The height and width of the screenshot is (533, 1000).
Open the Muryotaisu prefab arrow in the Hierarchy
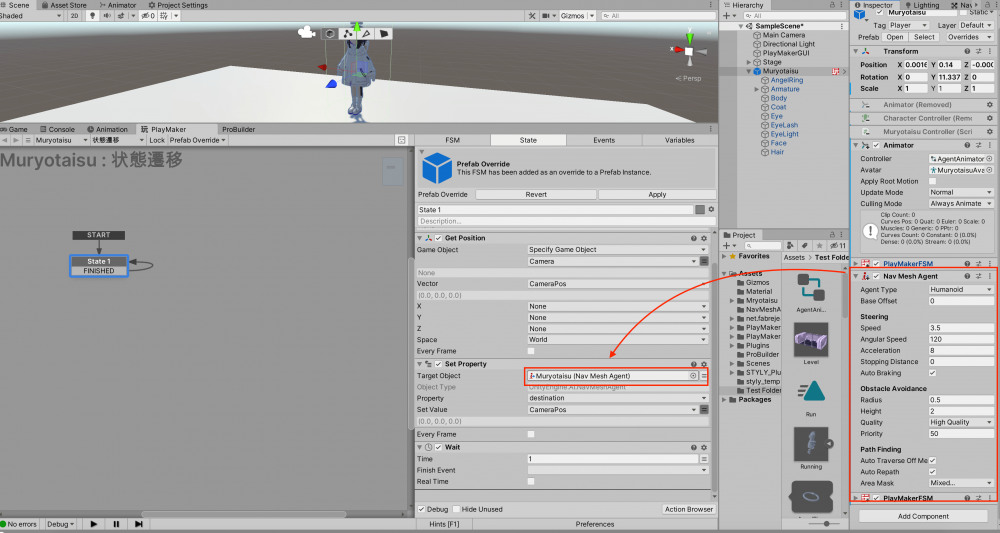point(844,71)
